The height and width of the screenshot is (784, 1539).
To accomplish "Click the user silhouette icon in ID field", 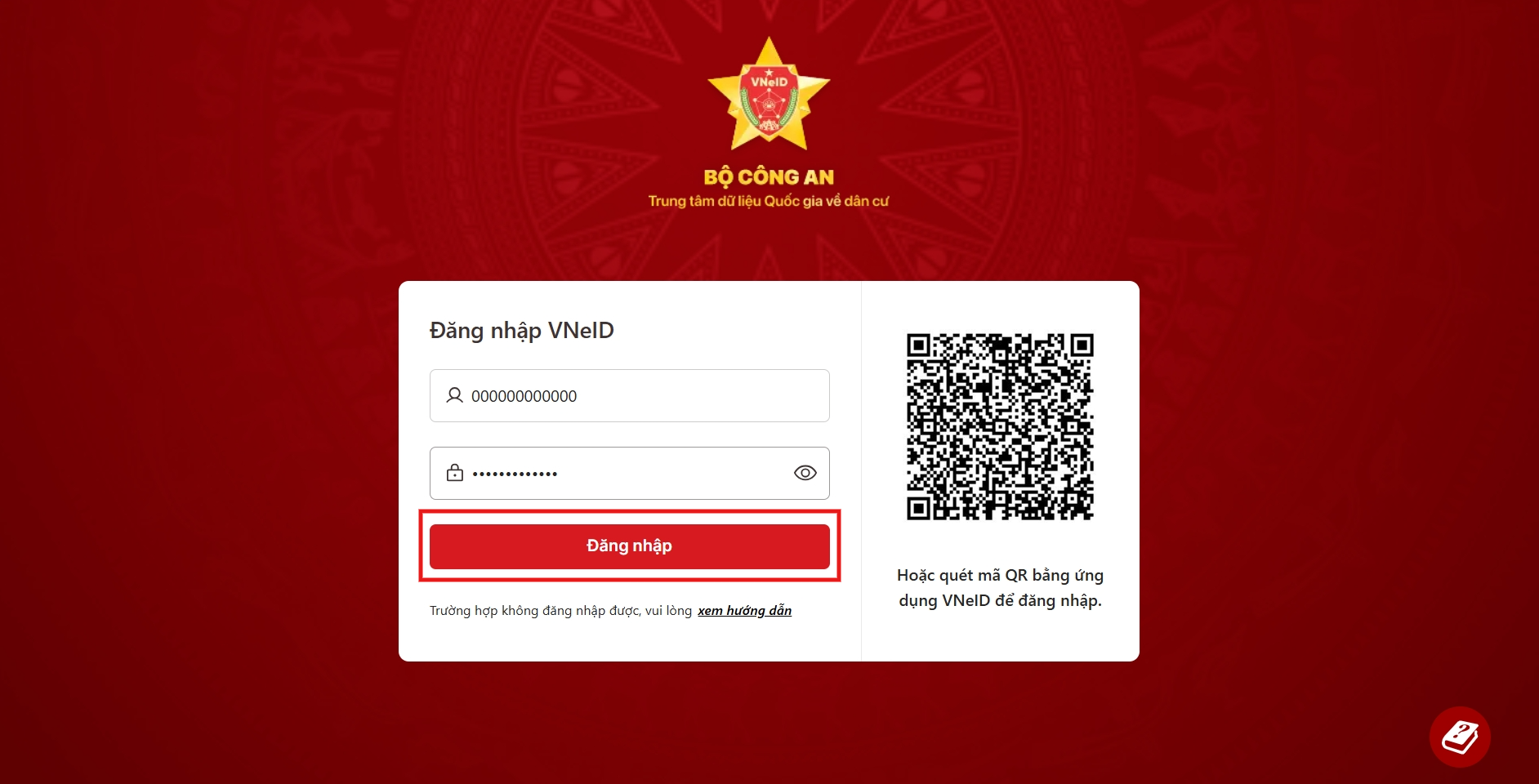I will pyautogui.click(x=454, y=395).
